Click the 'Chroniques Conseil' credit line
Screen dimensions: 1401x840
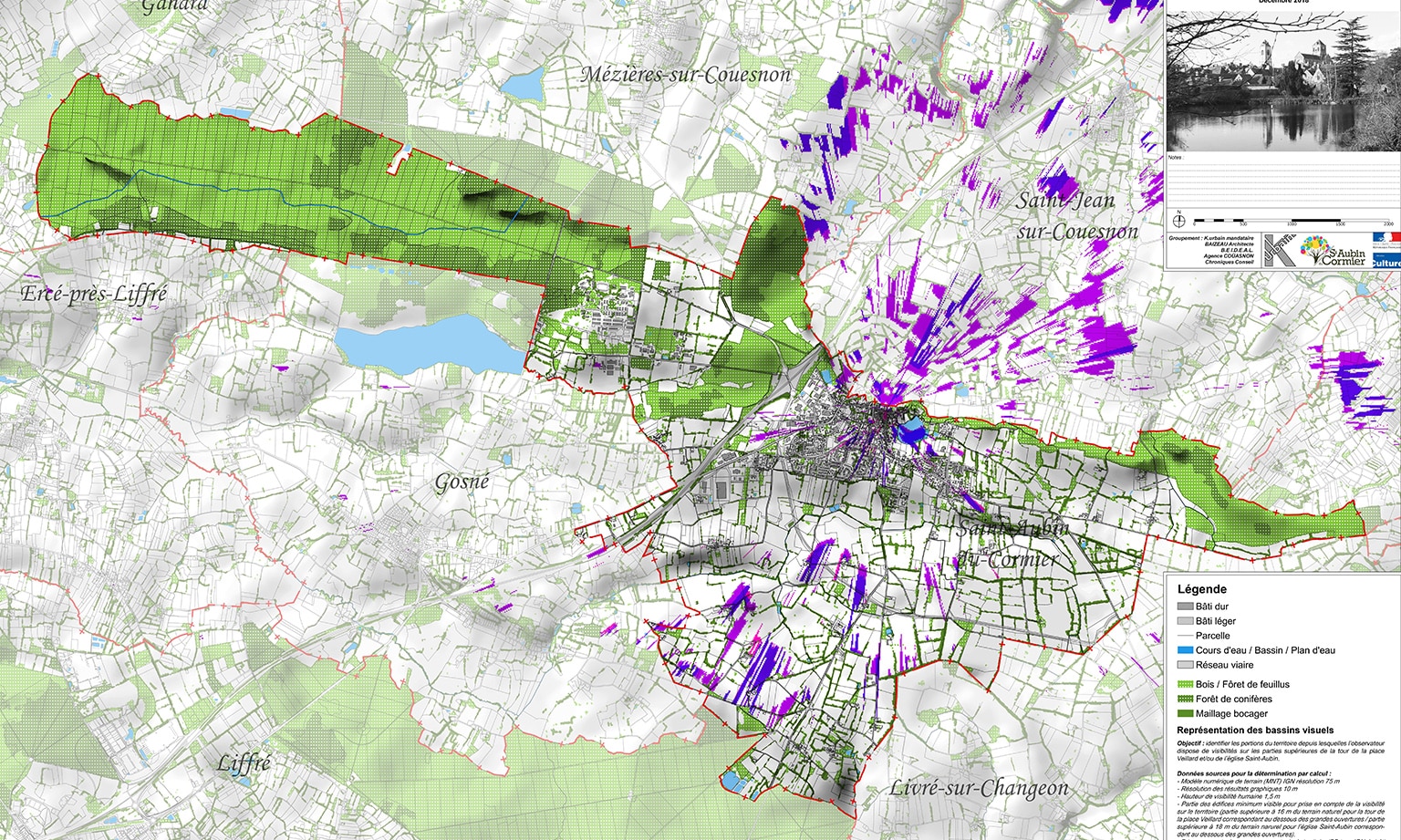pos(1229,262)
